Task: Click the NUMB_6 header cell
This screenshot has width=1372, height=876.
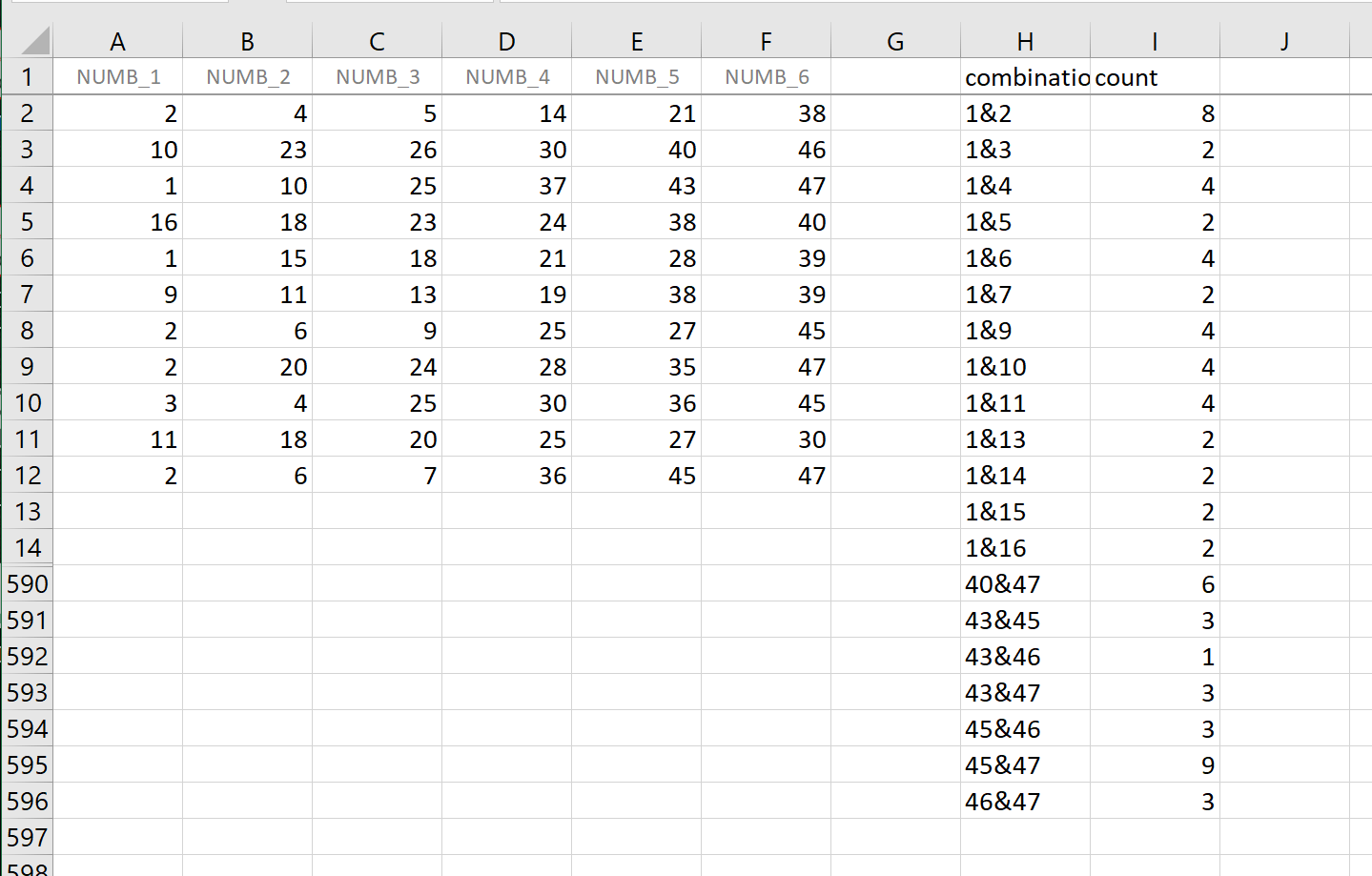Action: tap(766, 76)
